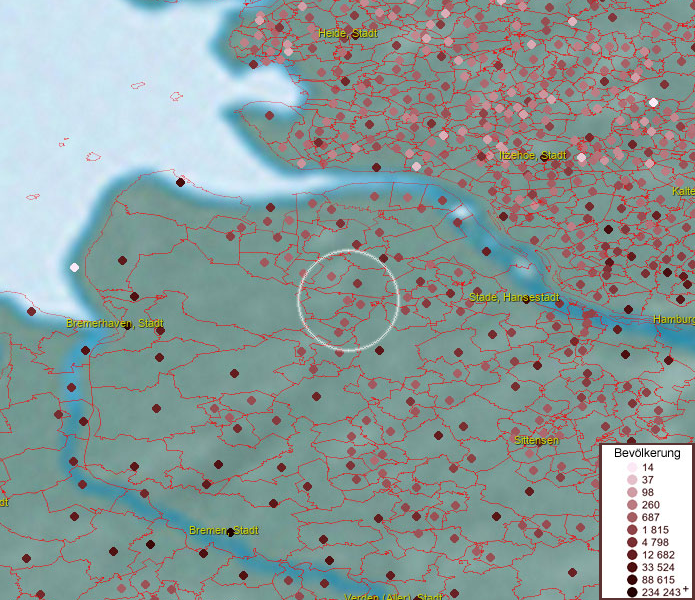Select the "Itzehoe, Stadt" label
The height and width of the screenshot is (600, 695).
tap(532, 156)
